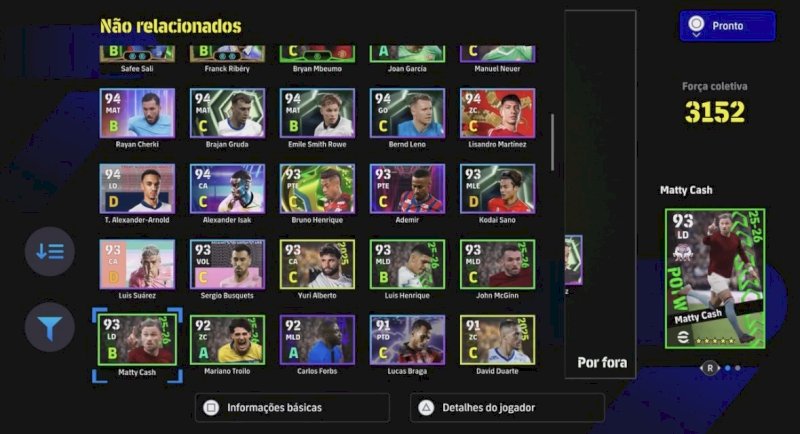Click the Pronto button
This screenshot has height=434, width=800.
[728, 26]
